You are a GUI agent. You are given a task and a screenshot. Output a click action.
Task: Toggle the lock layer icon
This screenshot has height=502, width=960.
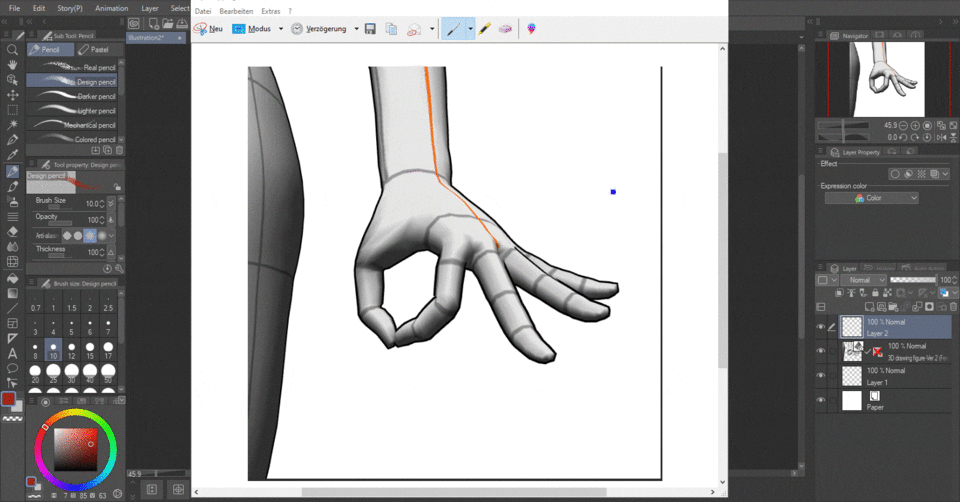(875, 293)
